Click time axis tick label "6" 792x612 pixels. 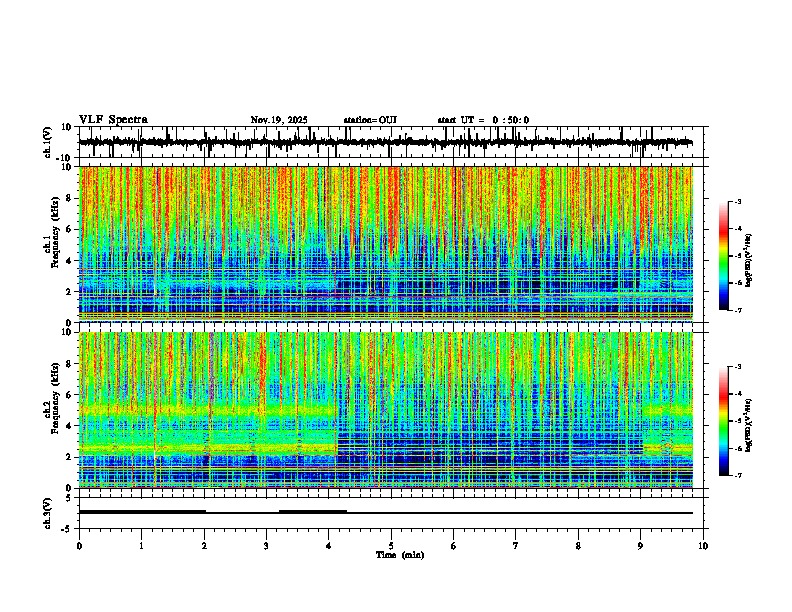(454, 546)
